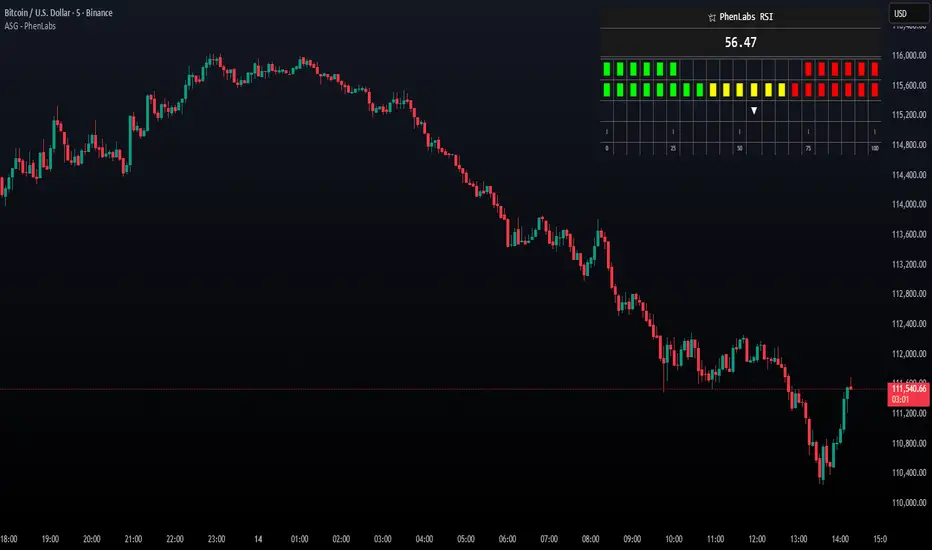Click the 115,600.00 price axis label
932x550 pixels.
[909, 85]
